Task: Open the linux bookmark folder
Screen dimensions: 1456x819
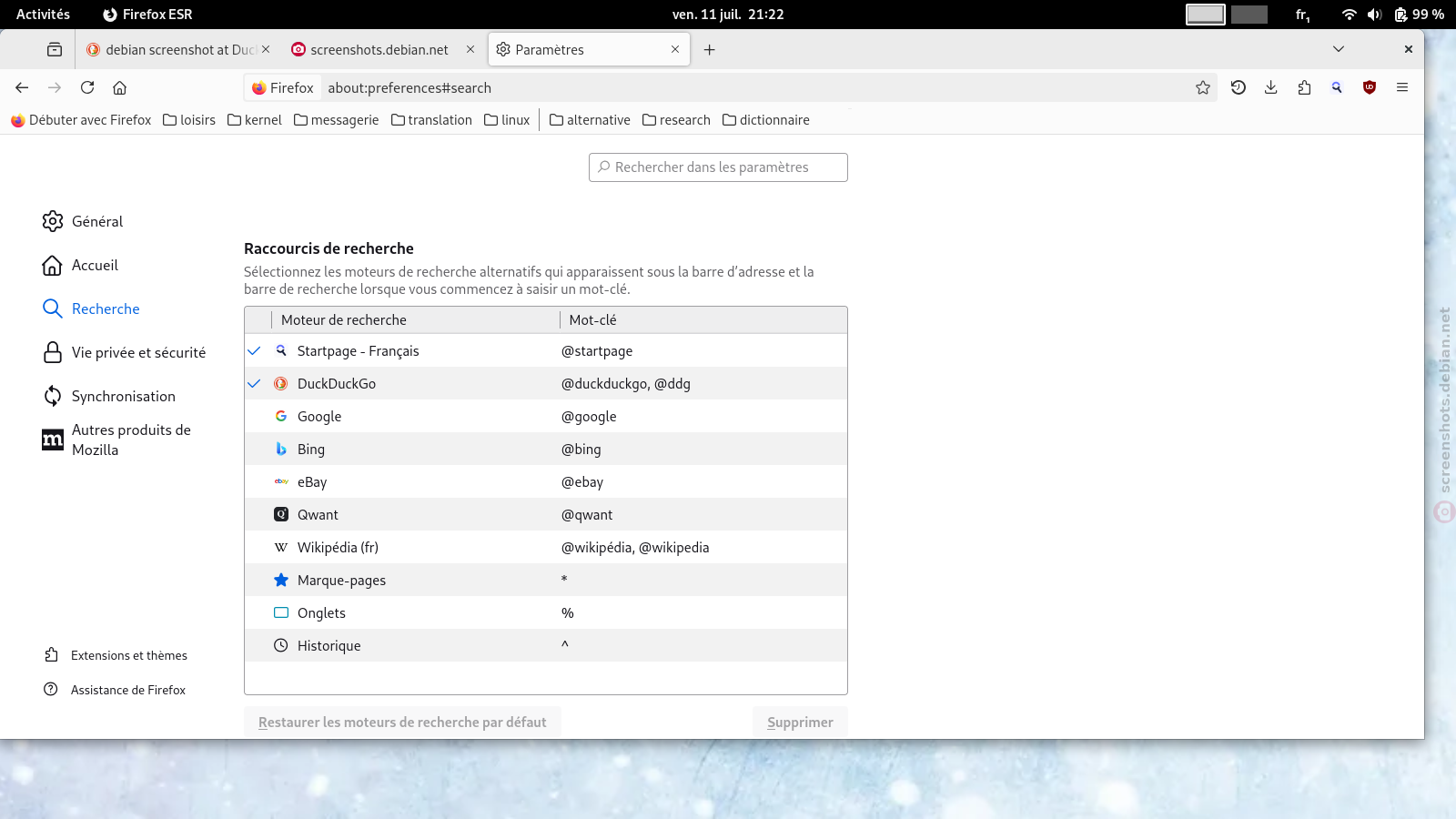Action: tap(507, 120)
